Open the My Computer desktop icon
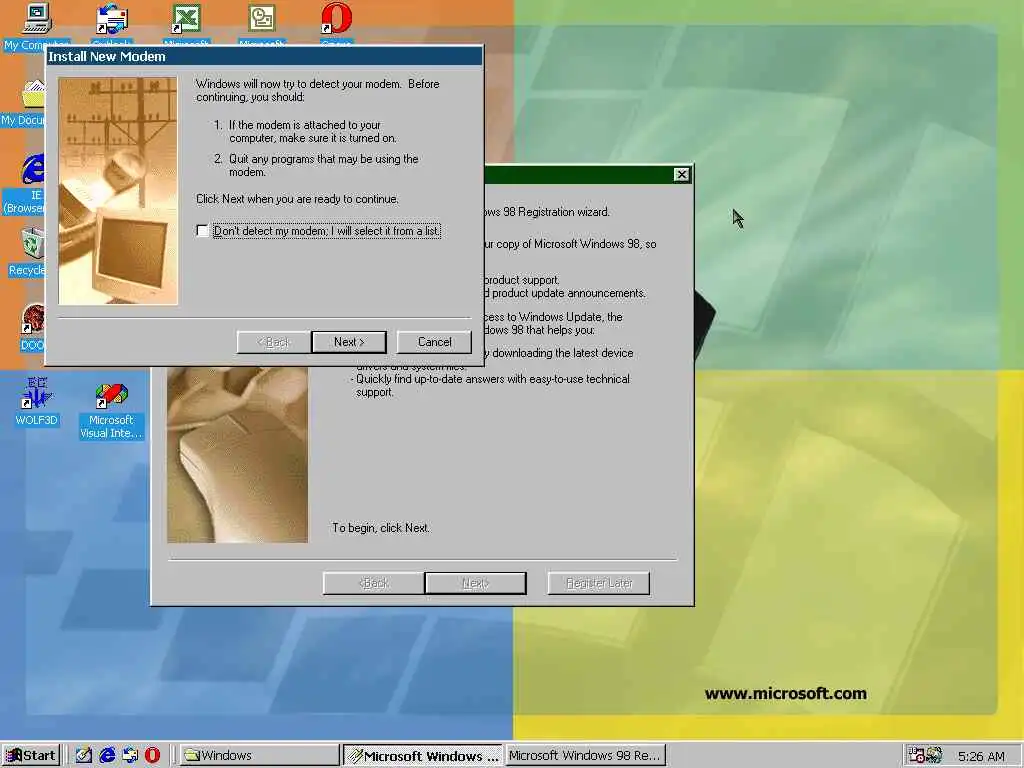 (37, 18)
